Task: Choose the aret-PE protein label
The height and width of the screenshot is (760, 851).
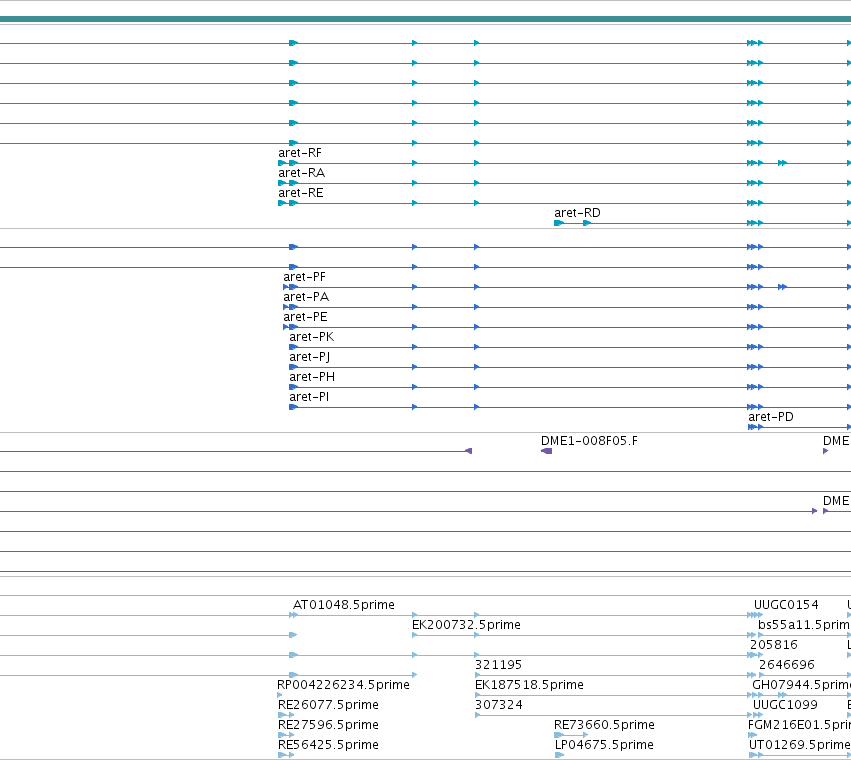Action: [305, 317]
